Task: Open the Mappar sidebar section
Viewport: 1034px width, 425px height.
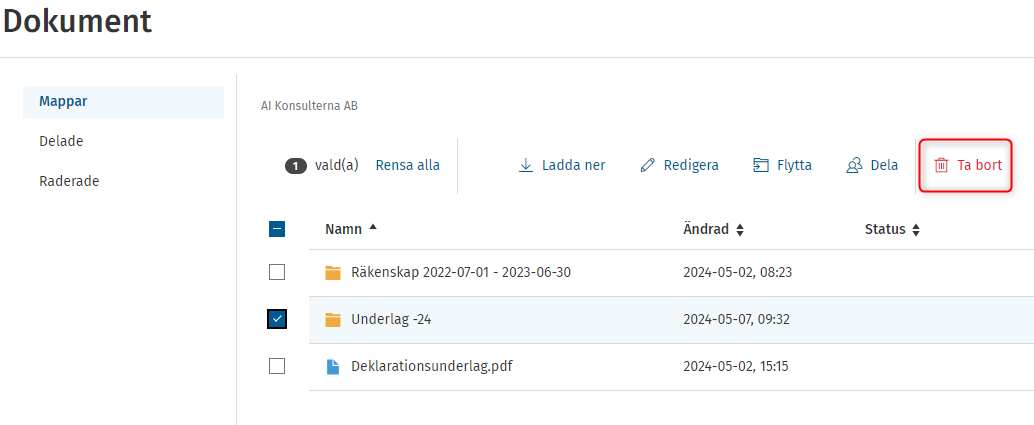Action: (123, 102)
